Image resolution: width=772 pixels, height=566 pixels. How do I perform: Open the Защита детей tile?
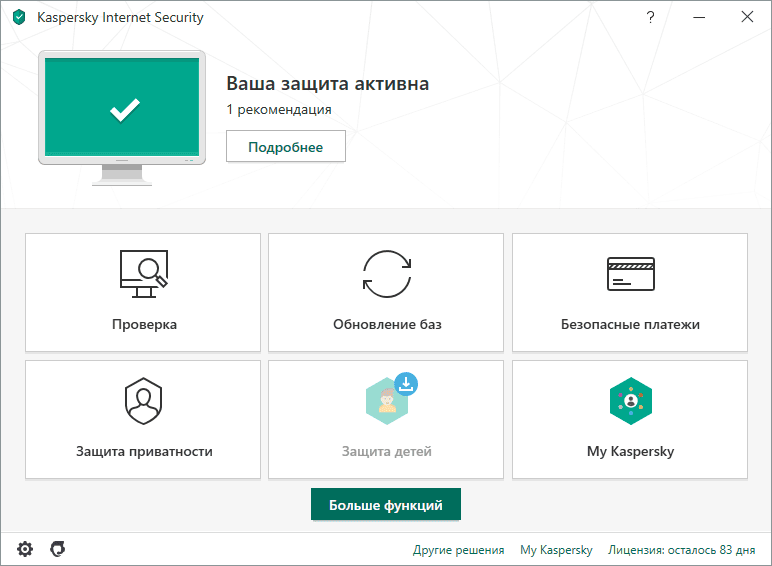coord(386,419)
